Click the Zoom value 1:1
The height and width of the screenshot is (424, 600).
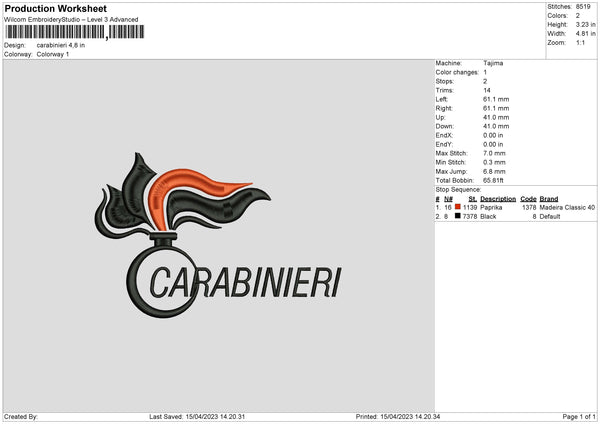click(x=580, y=42)
